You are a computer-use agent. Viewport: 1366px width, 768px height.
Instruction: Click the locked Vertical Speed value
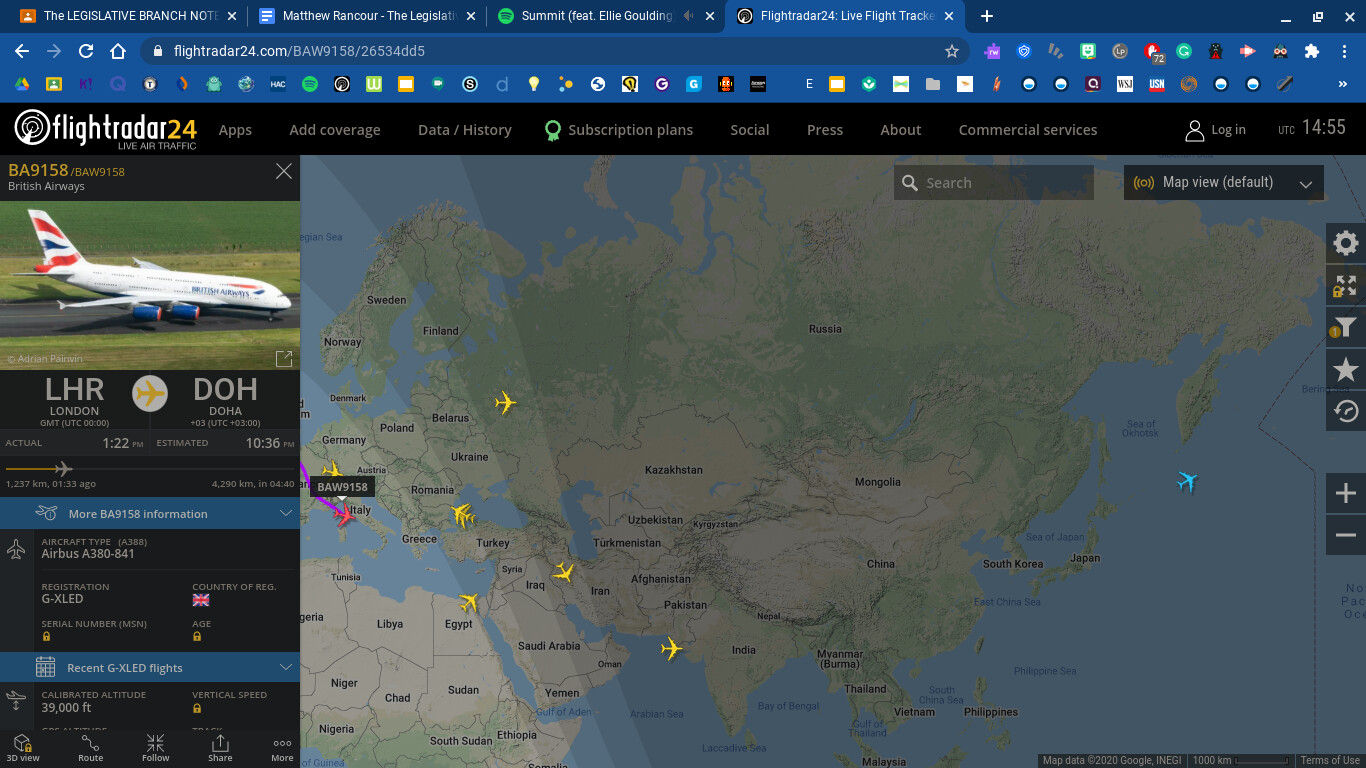pos(197,708)
